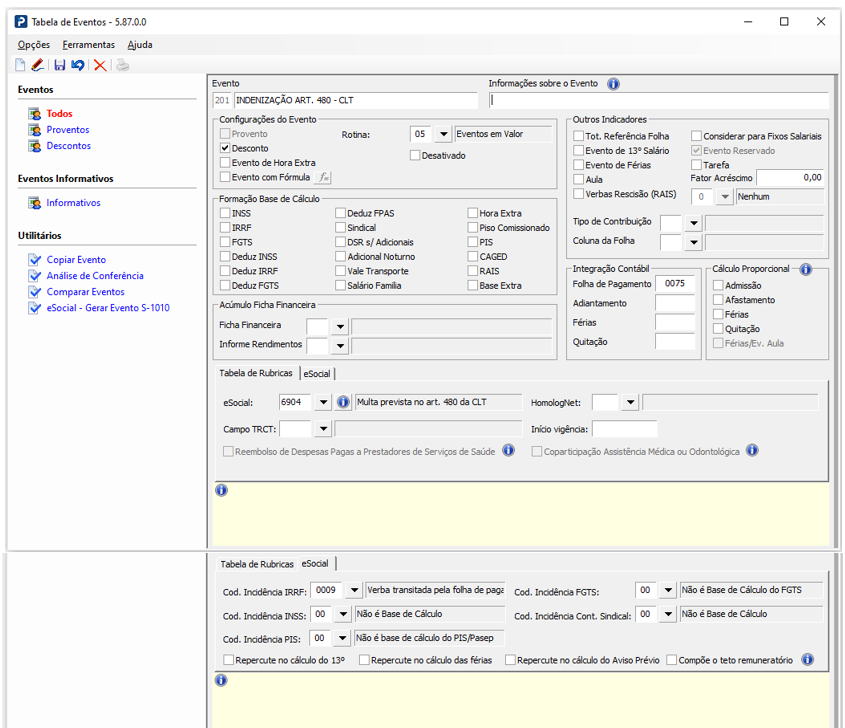Enable Repercute no cálculo do 13º
845x728 pixels.
coord(228,660)
